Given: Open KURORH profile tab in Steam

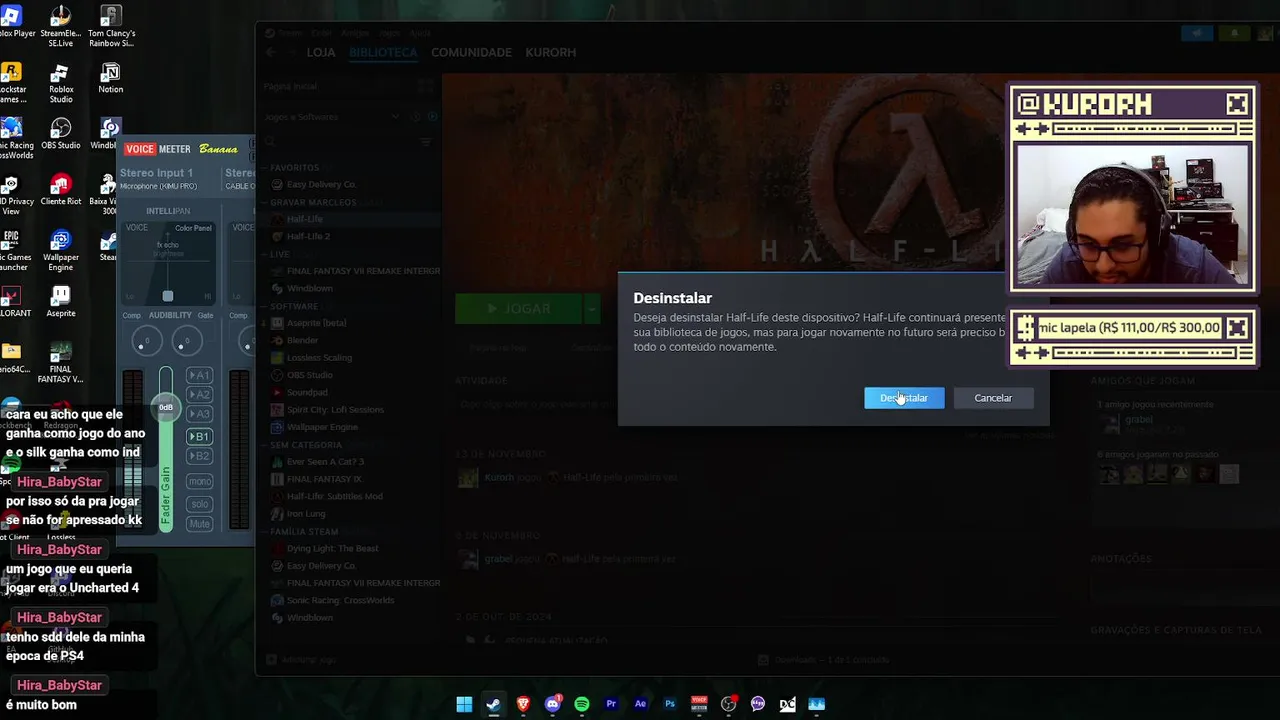Looking at the screenshot, I should point(551,52).
